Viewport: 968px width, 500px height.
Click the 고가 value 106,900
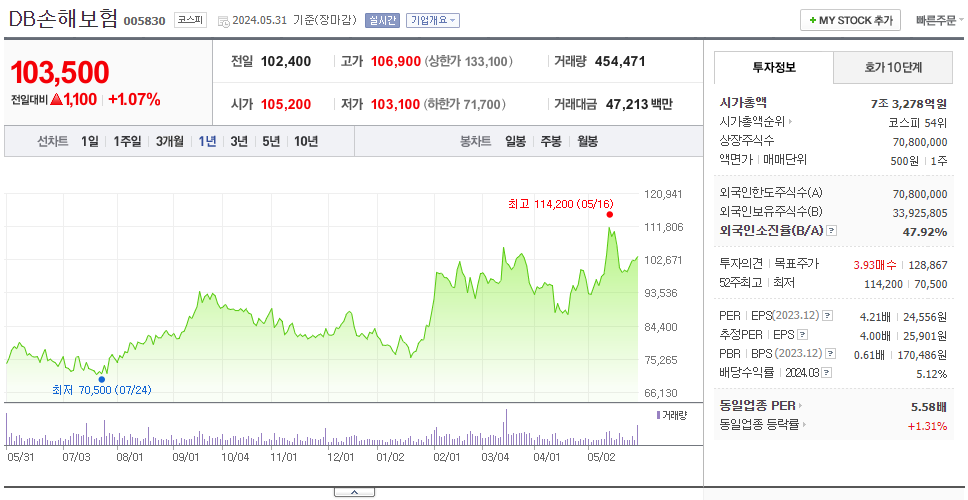point(396,61)
